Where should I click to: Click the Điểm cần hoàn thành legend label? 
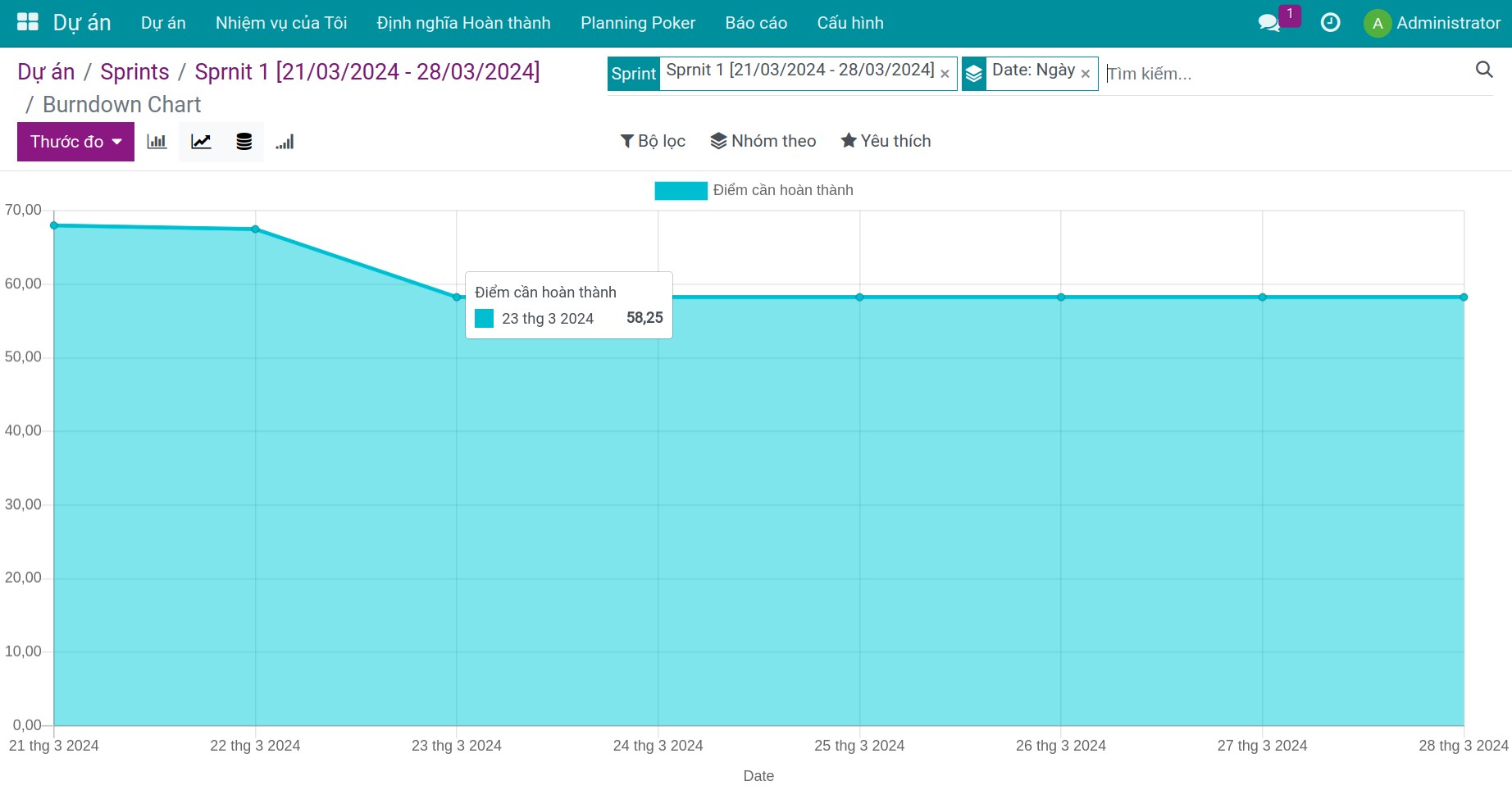(x=783, y=190)
